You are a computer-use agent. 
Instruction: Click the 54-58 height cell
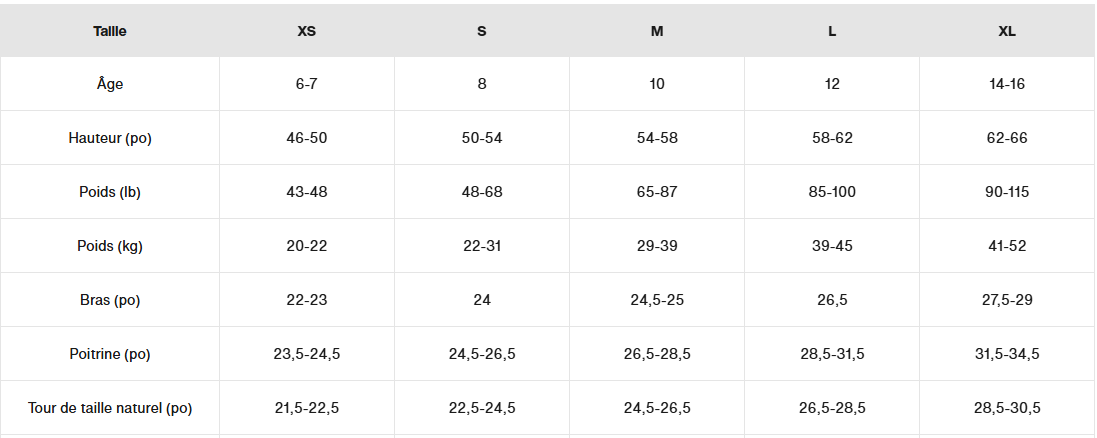(657, 138)
